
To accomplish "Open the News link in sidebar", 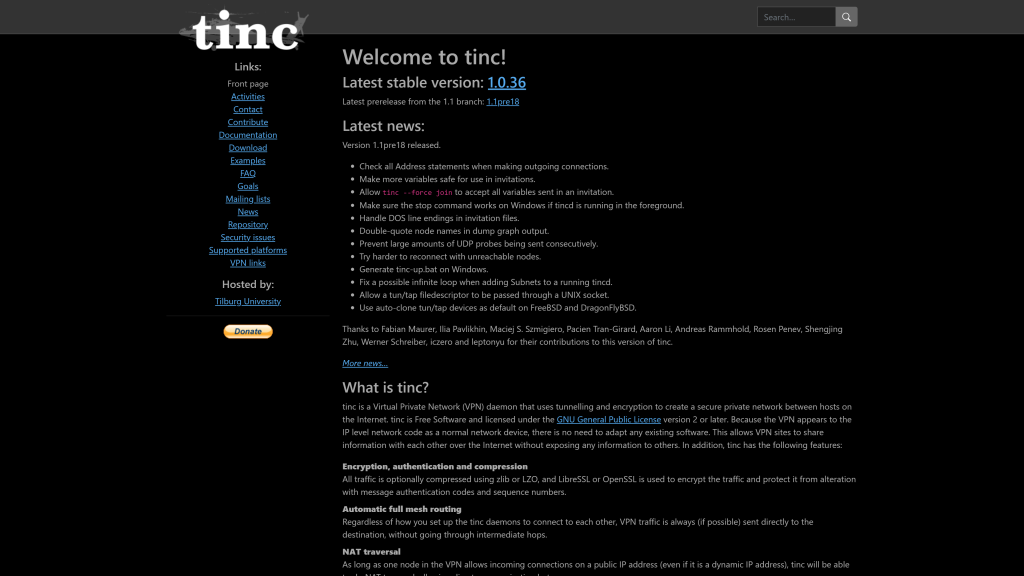I will click(x=248, y=212).
